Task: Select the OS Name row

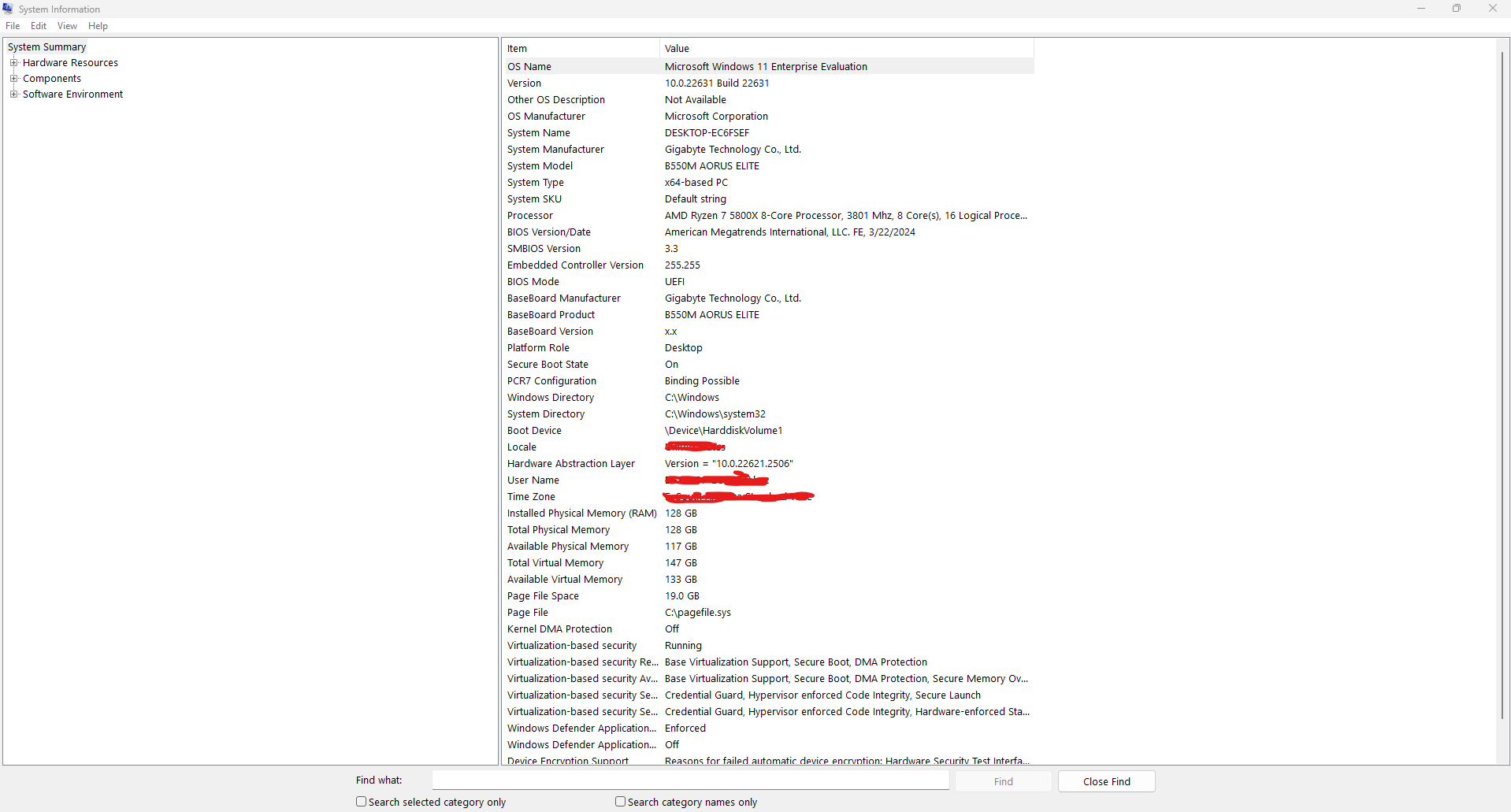Action: (709, 66)
